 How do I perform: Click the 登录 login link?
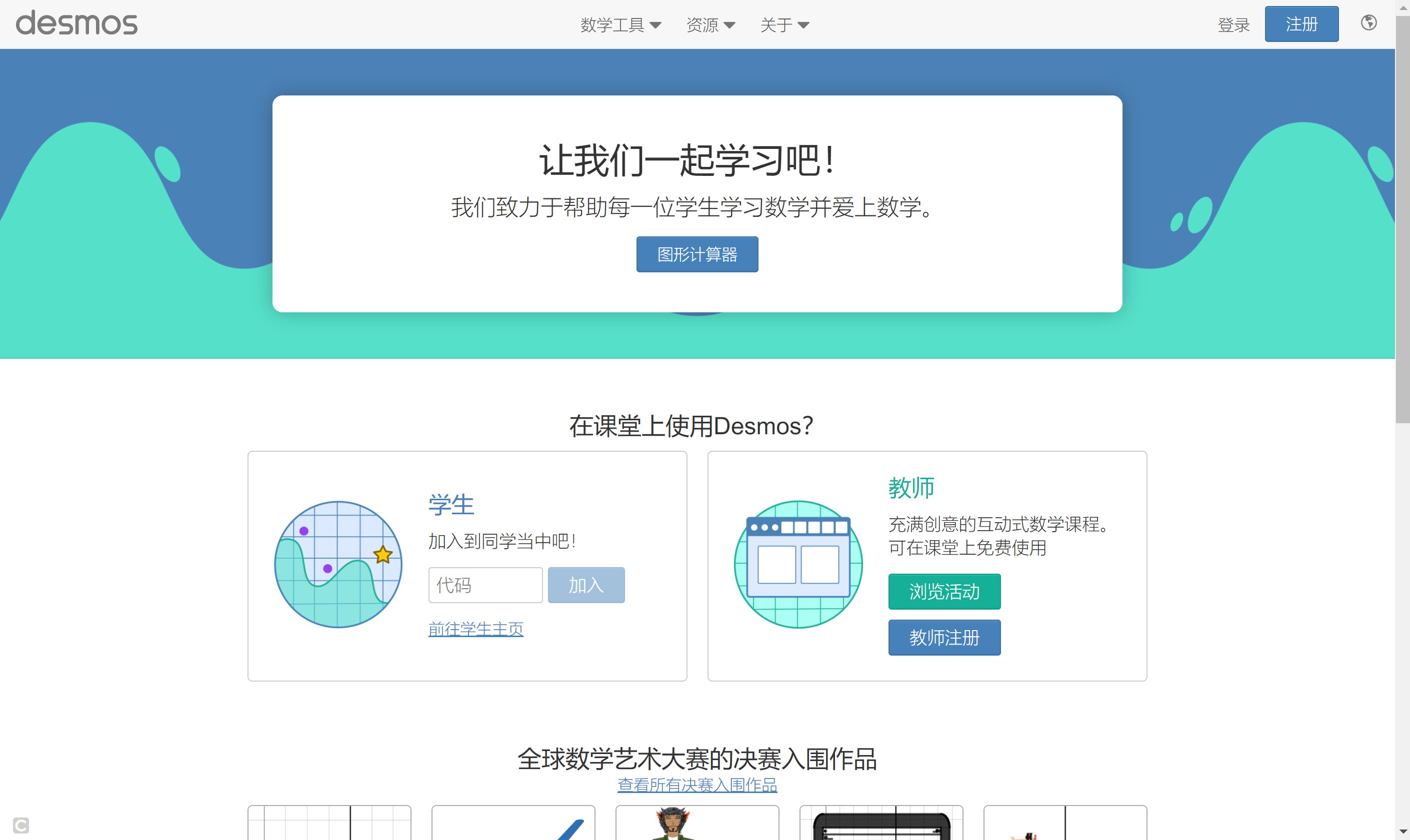pos(1233,25)
